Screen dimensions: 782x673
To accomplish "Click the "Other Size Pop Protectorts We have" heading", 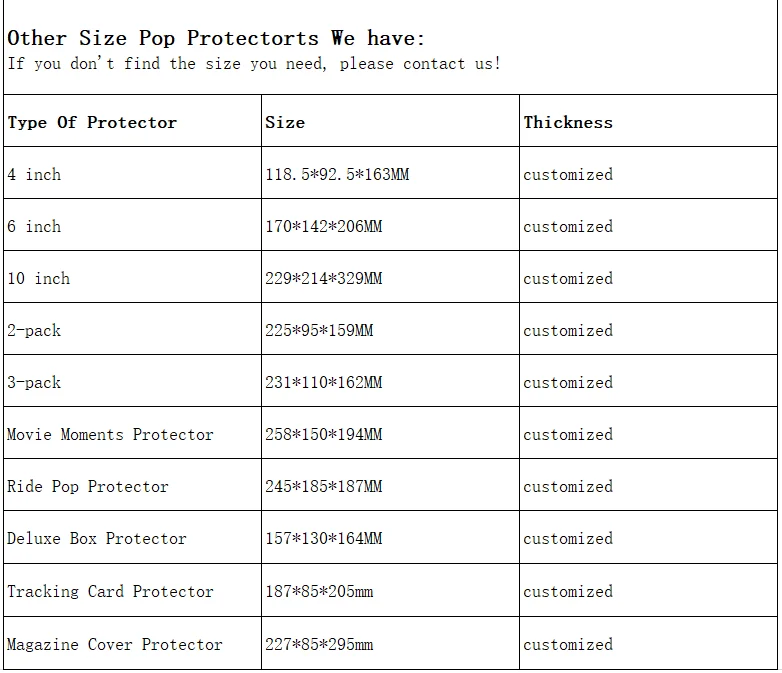I will [x=216, y=39].
